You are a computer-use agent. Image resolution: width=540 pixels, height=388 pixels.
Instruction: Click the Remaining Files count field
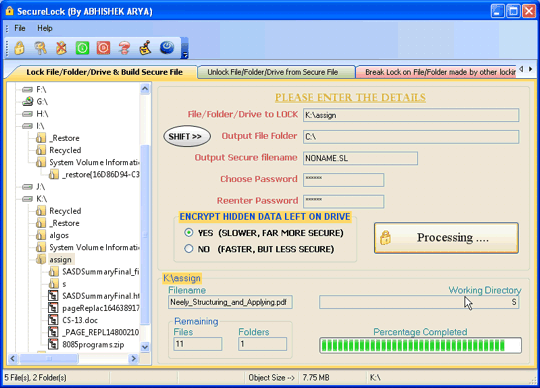click(198, 344)
